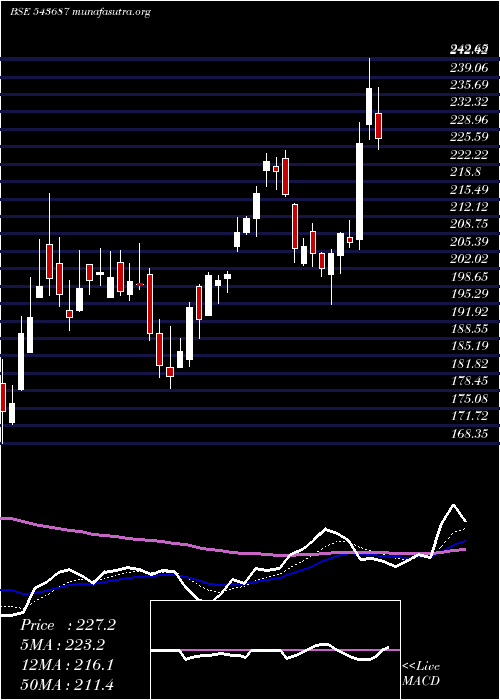The image size is (500, 700).
Task: Click the Price : 227.2 readout
Action: [68, 625]
